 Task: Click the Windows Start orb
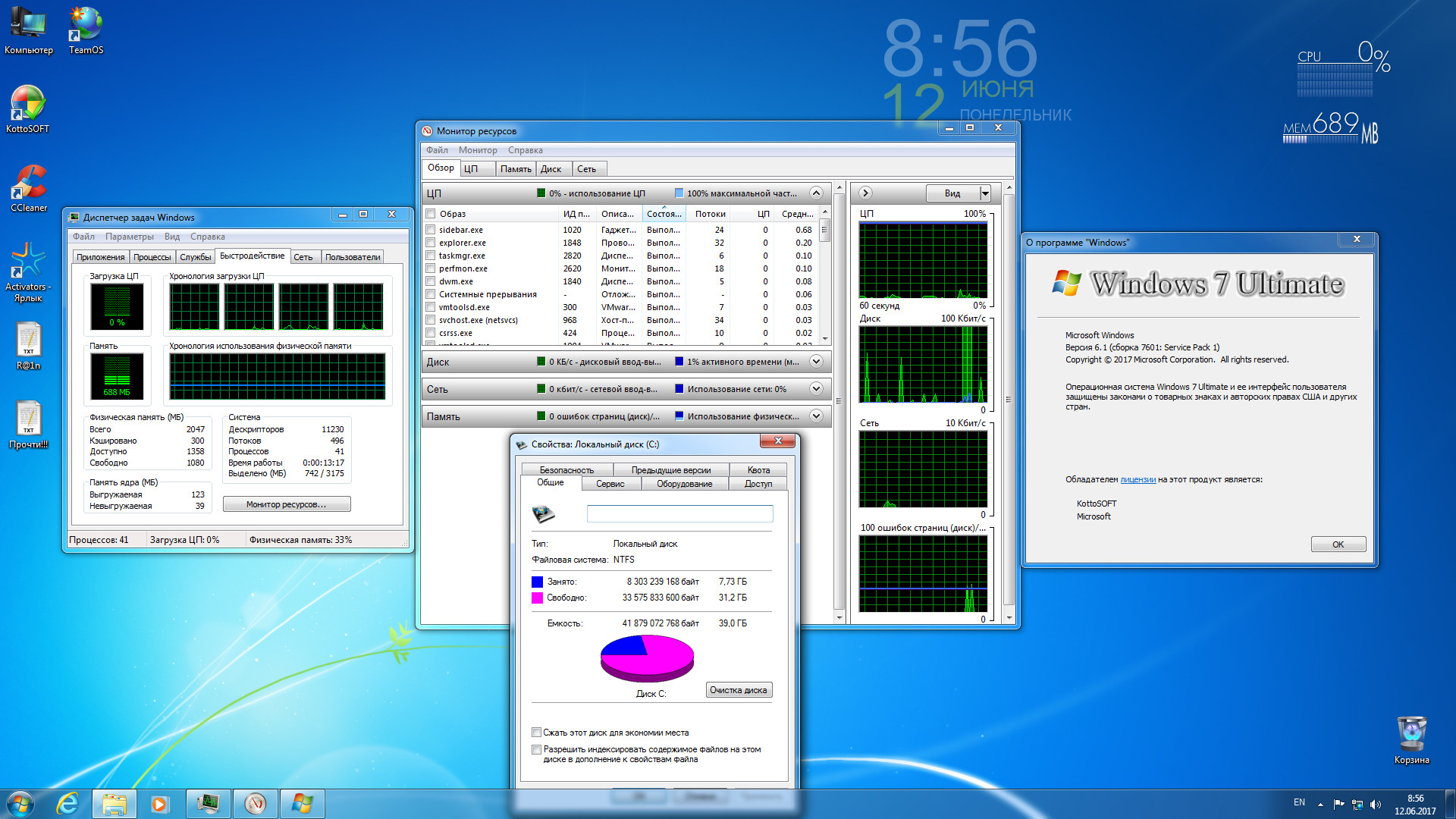20,804
